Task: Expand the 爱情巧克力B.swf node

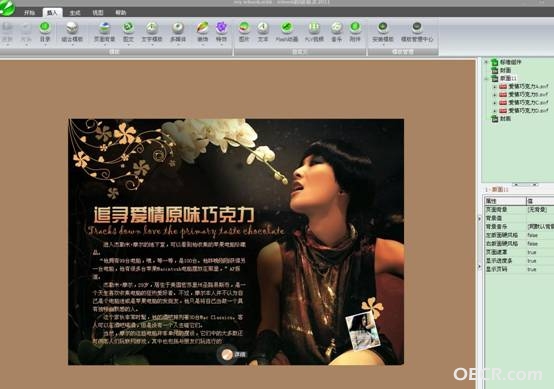Action: pos(495,95)
